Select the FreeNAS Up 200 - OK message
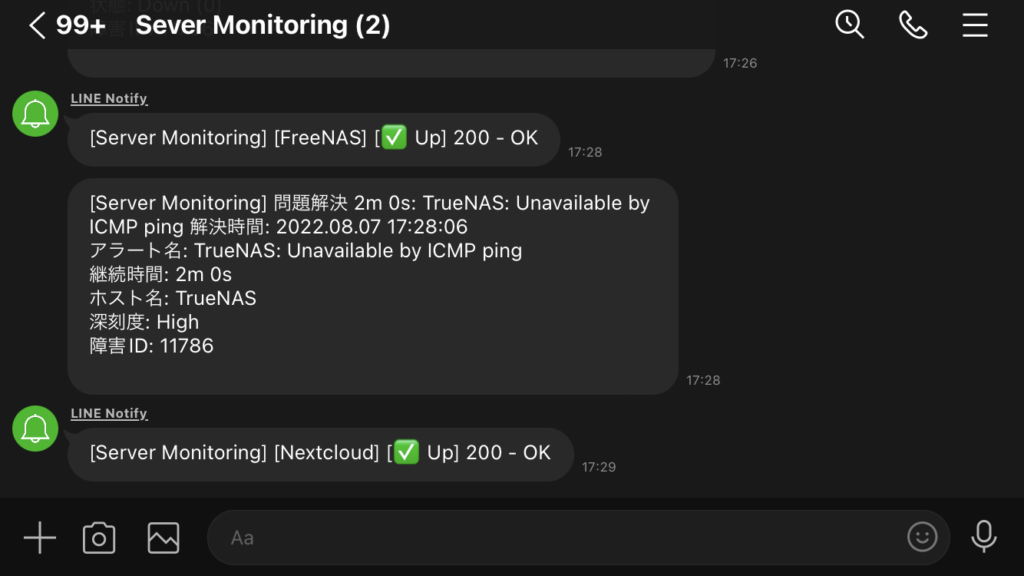Image resolution: width=1024 pixels, height=576 pixels. [x=313, y=139]
